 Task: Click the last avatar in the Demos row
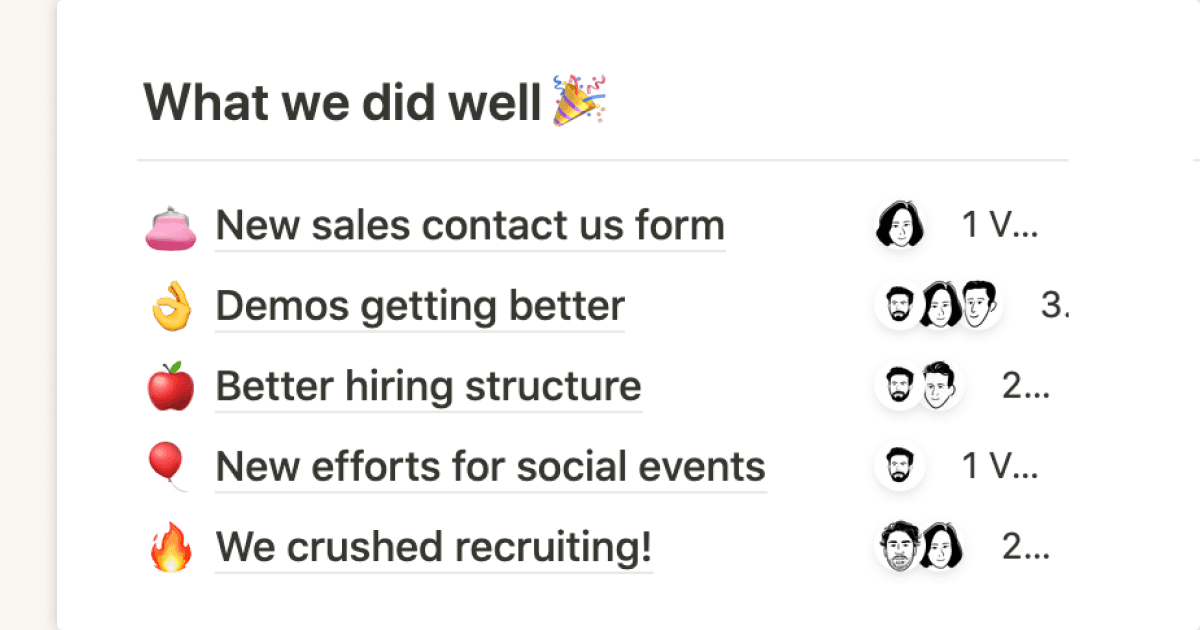pyautogui.click(x=979, y=305)
